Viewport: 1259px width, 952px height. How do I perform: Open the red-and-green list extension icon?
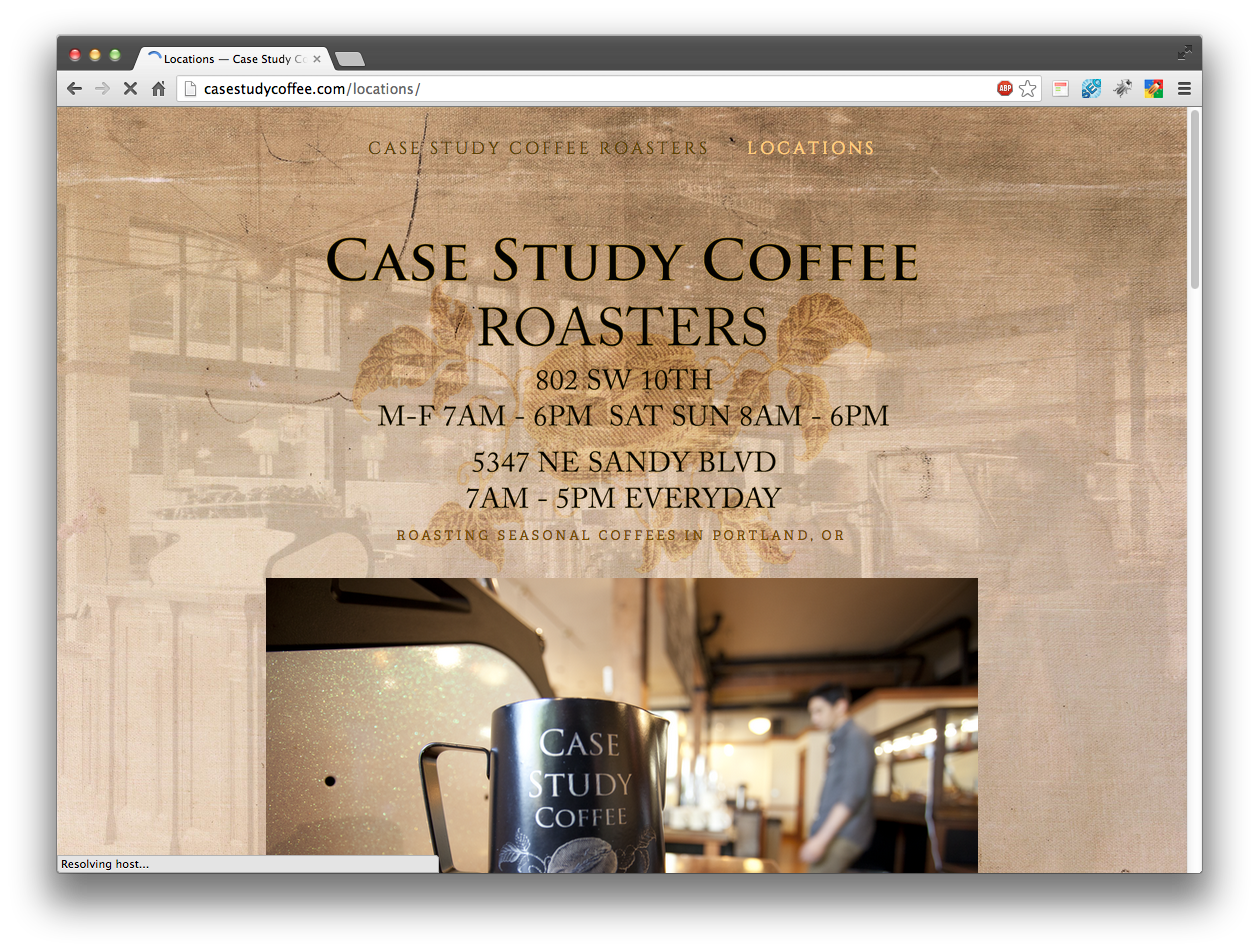click(1060, 89)
